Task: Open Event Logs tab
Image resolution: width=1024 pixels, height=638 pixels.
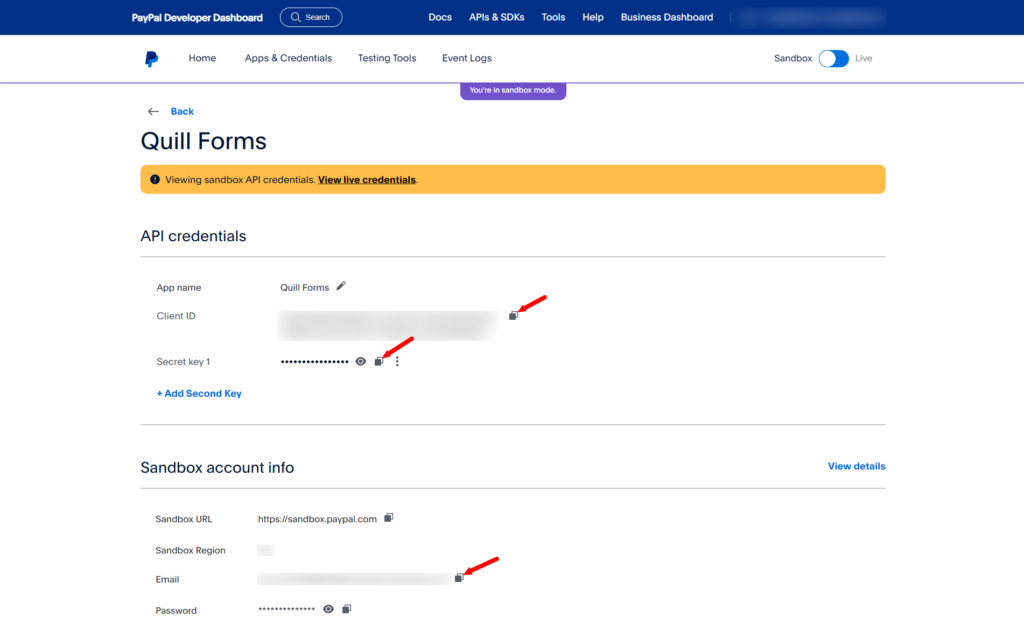Action: point(467,58)
